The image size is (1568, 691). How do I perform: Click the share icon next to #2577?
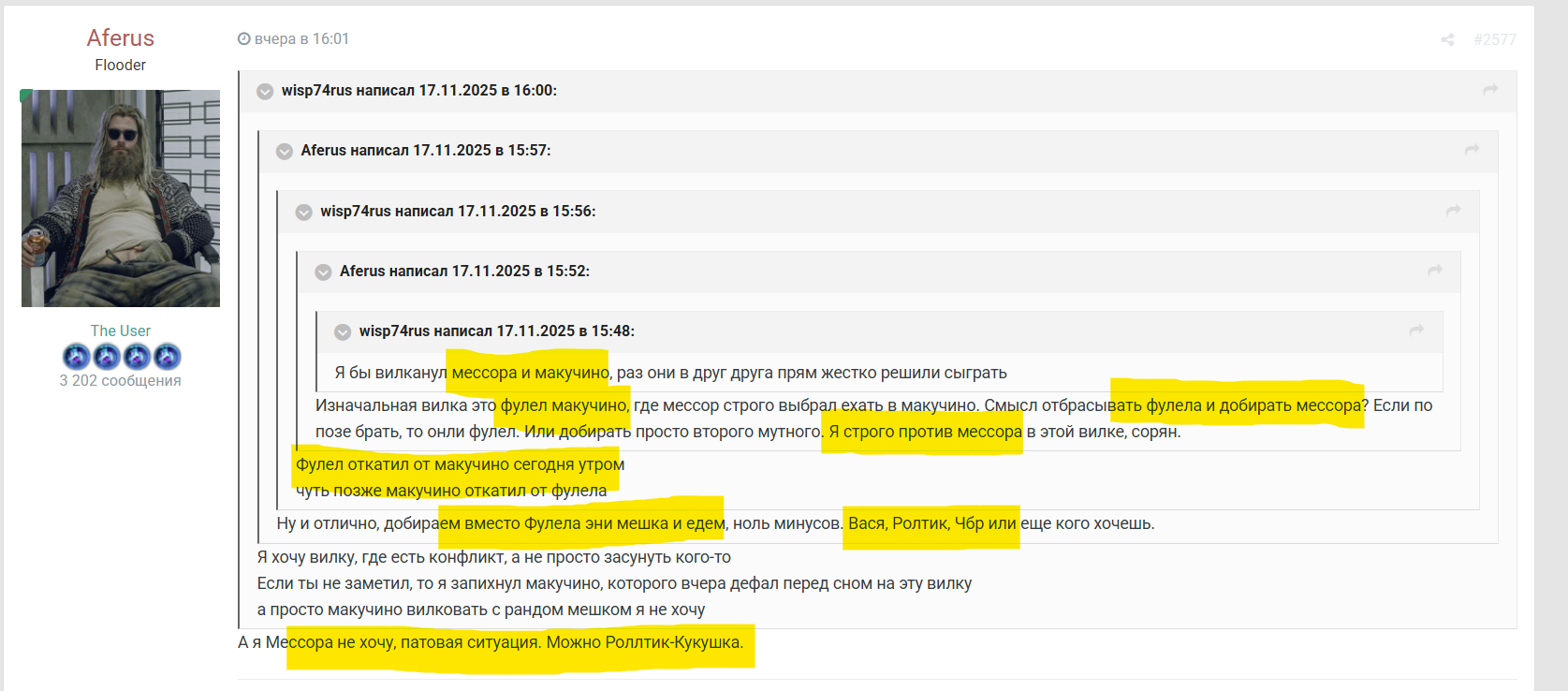click(x=1447, y=39)
